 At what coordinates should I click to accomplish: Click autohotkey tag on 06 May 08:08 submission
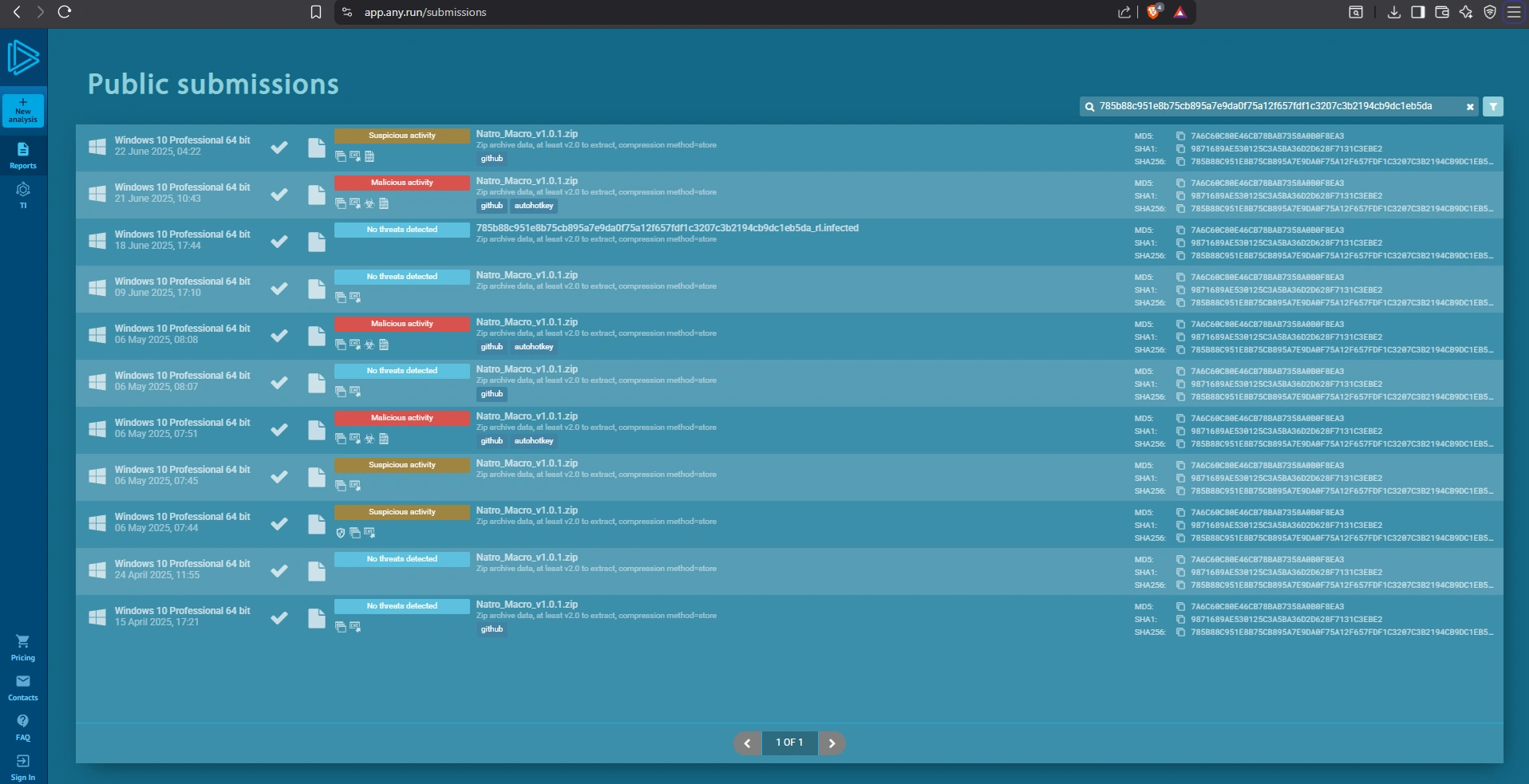pyautogui.click(x=534, y=347)
